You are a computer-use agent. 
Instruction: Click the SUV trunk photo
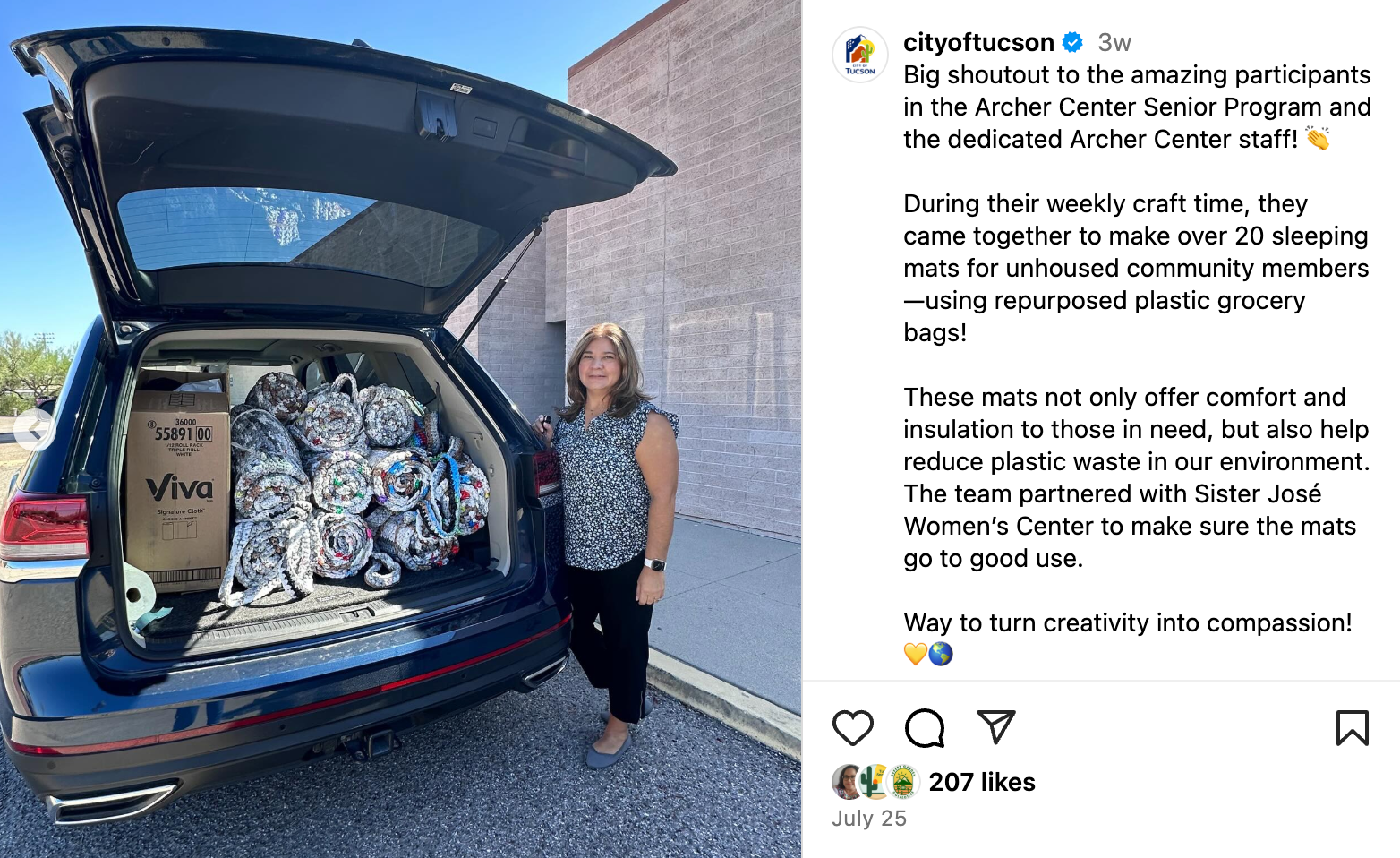coord(400,431)
